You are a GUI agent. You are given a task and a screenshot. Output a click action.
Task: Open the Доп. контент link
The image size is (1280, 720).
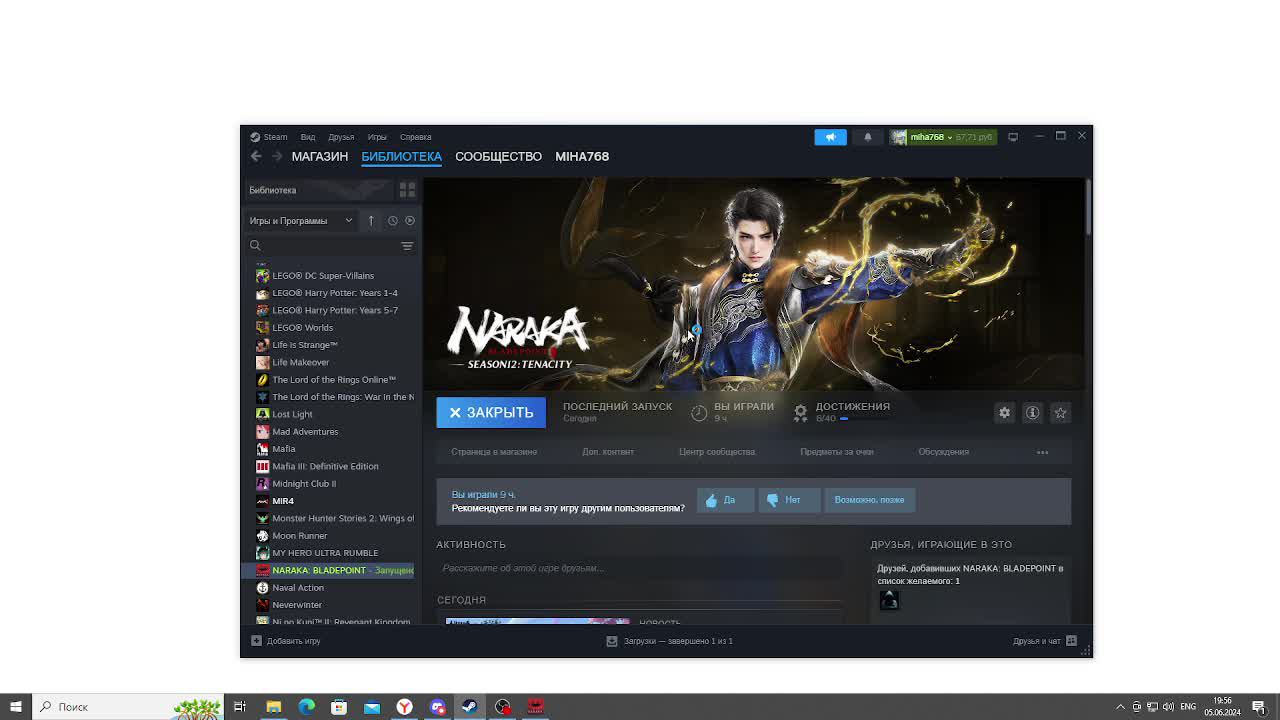608,452
